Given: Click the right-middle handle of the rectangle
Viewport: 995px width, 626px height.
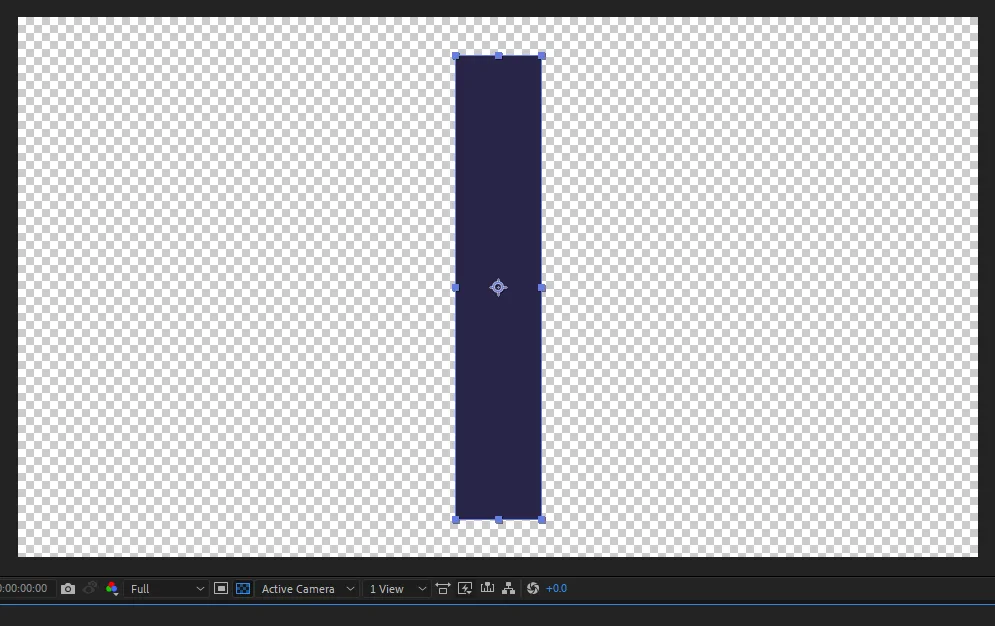Looking at the screenshot, I should [x=542, y=288].
